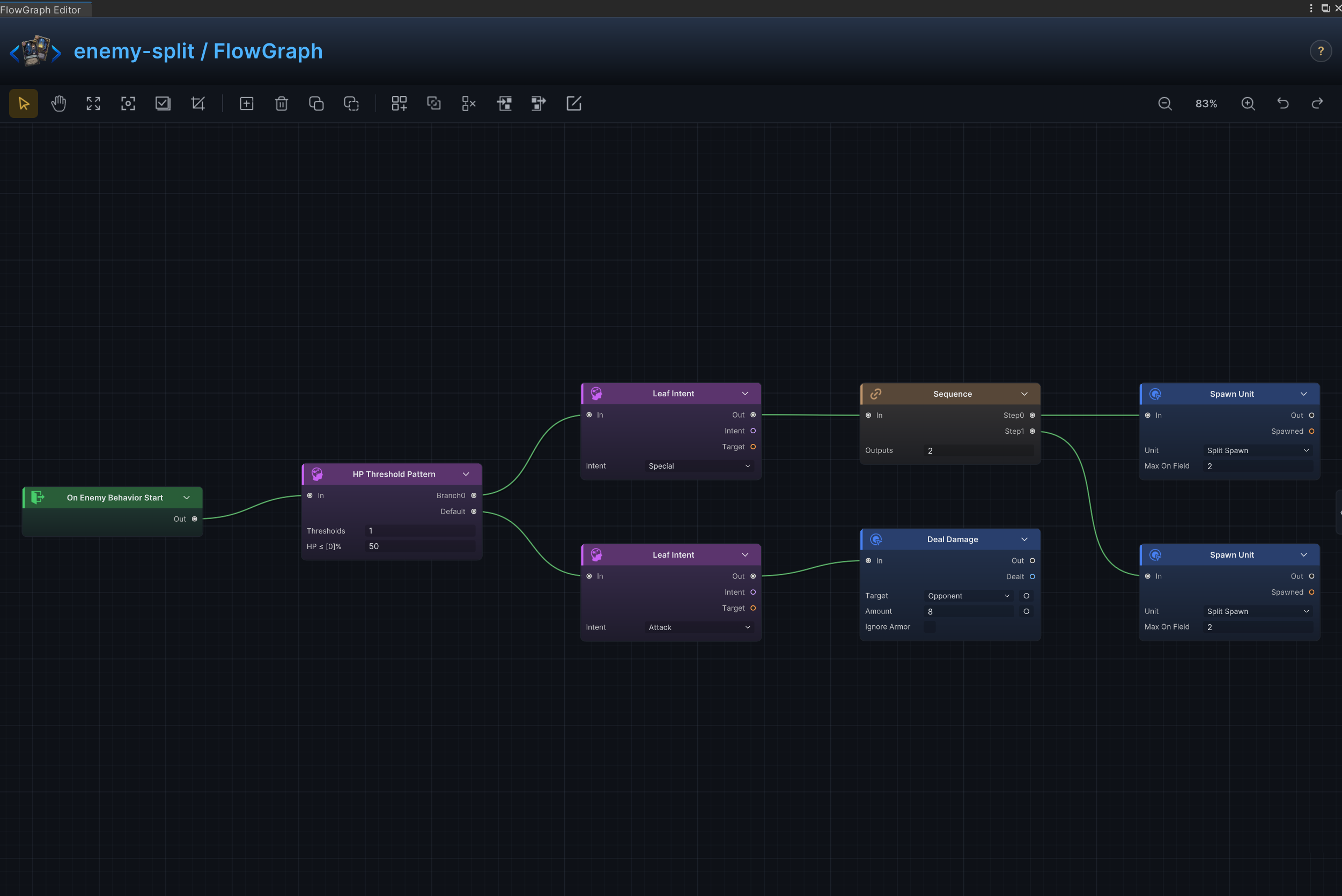Collapse the Deal Damage node chevron
Screen dimensions: 1342x896
pyautogui.click(x=1024, y=539)
